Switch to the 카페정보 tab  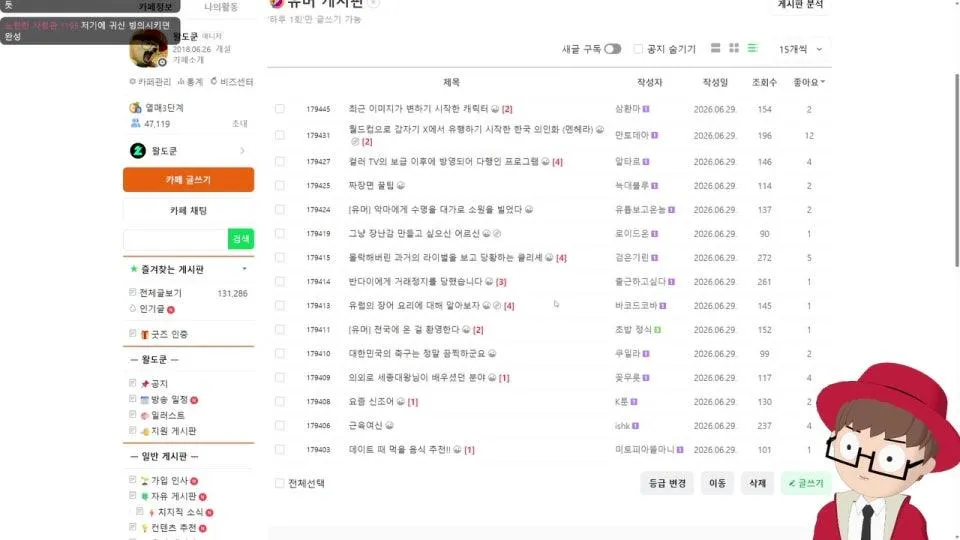coord(155,7)
